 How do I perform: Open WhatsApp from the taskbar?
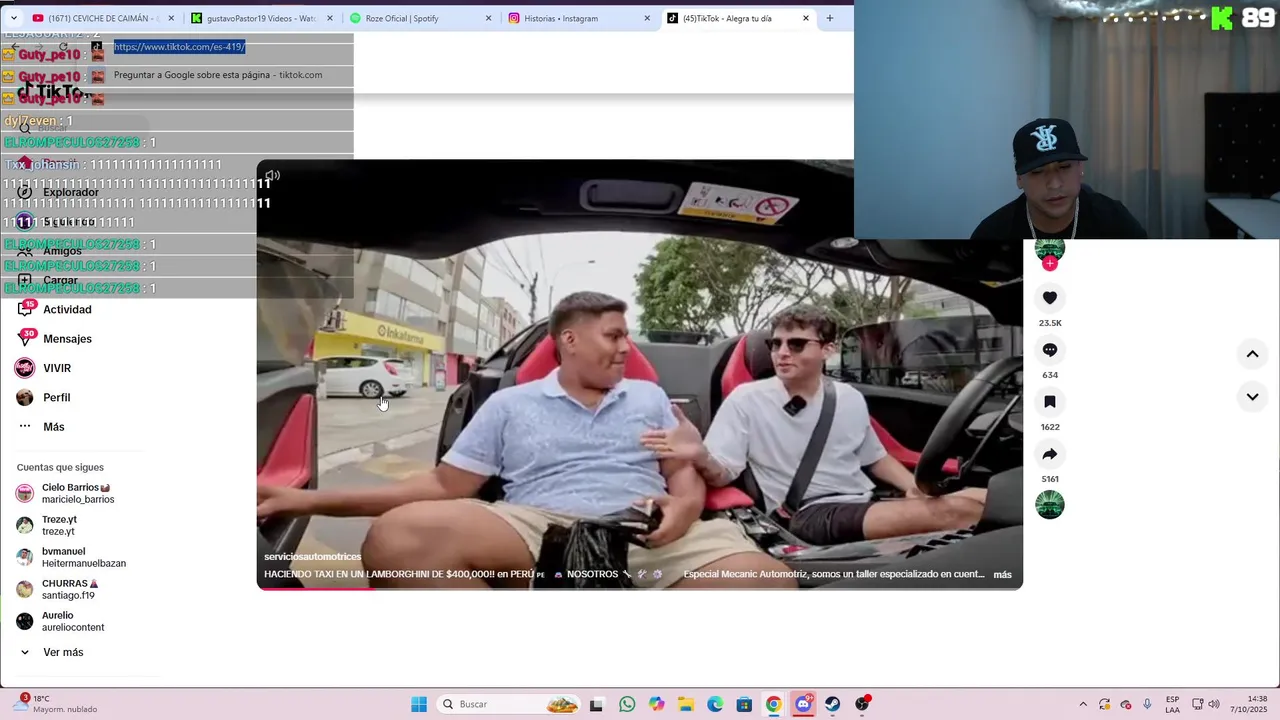click(627, 704)
